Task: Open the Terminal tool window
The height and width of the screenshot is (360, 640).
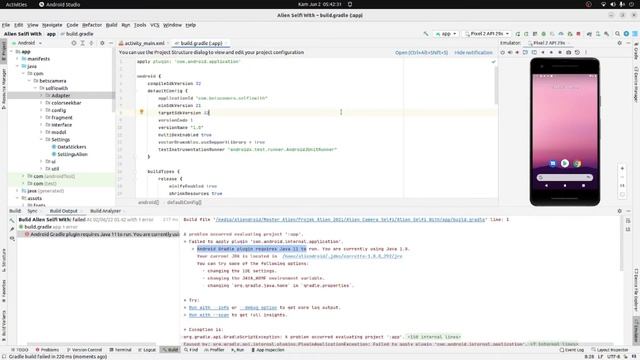Action: [120, 350]
